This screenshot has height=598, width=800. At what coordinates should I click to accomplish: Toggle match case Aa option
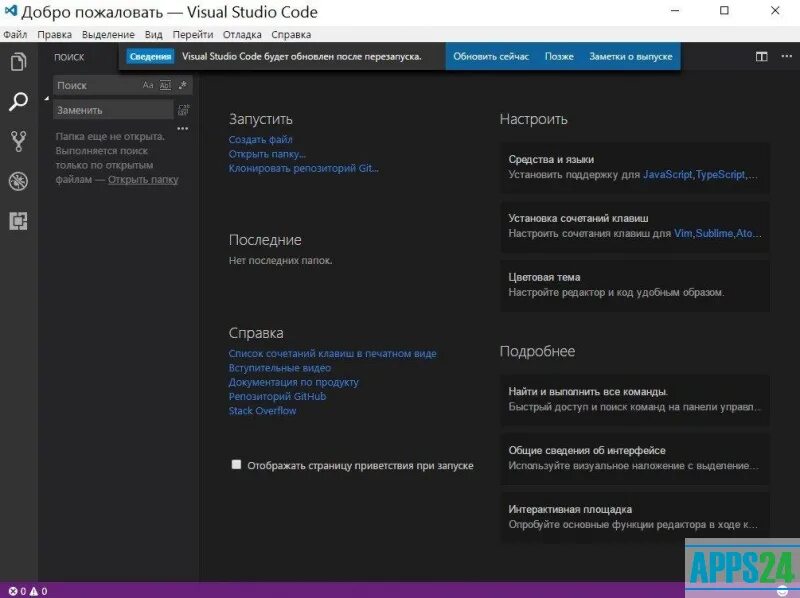pyautogui.click(x=148, y=85)
